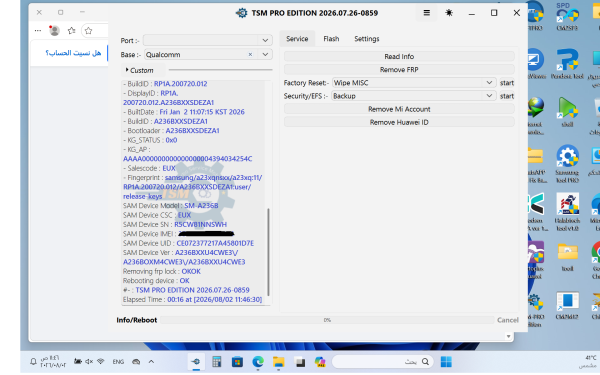Open the TSM hamburger menu

426,13
